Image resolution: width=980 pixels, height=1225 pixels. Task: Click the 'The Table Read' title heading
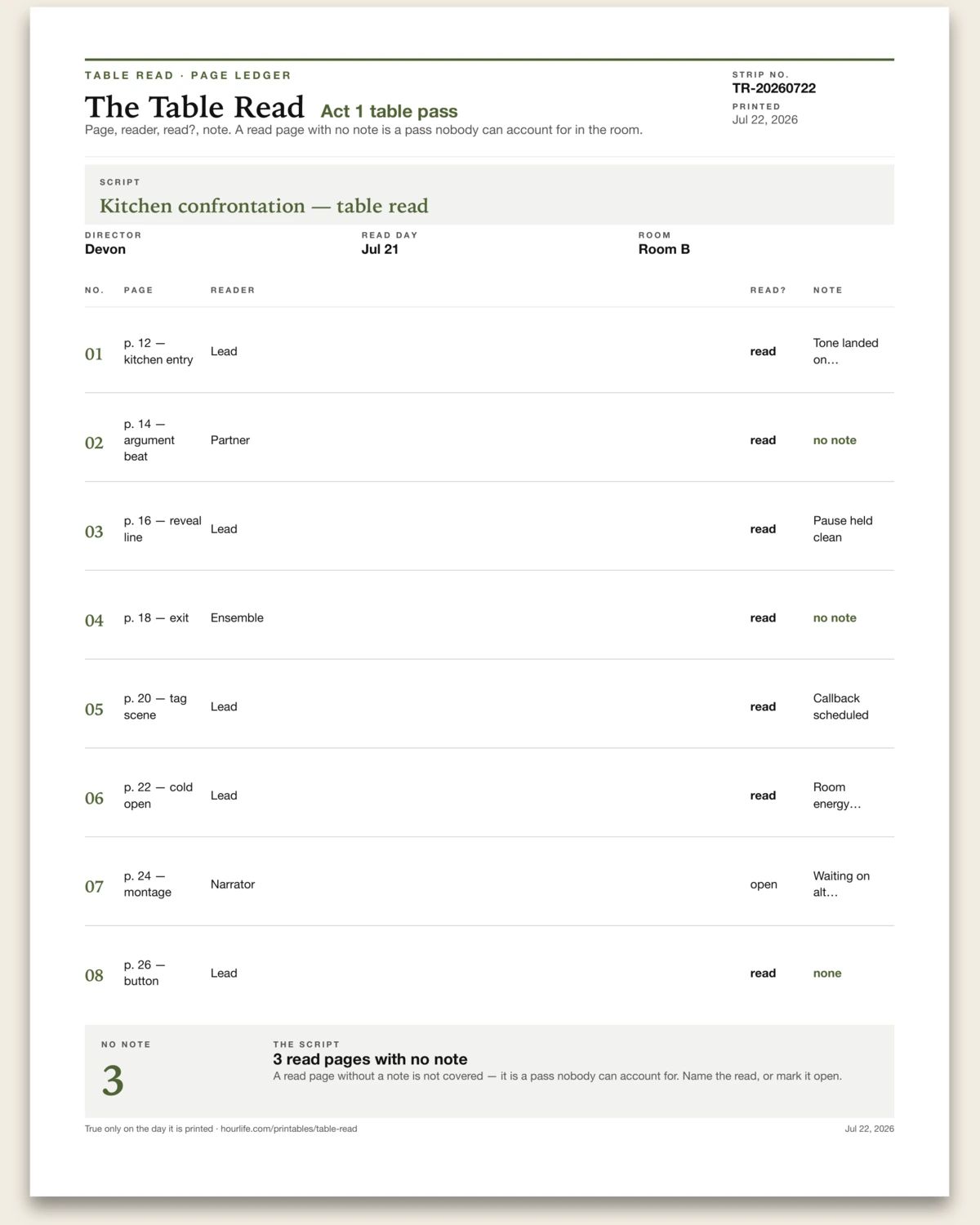[194, 107]
